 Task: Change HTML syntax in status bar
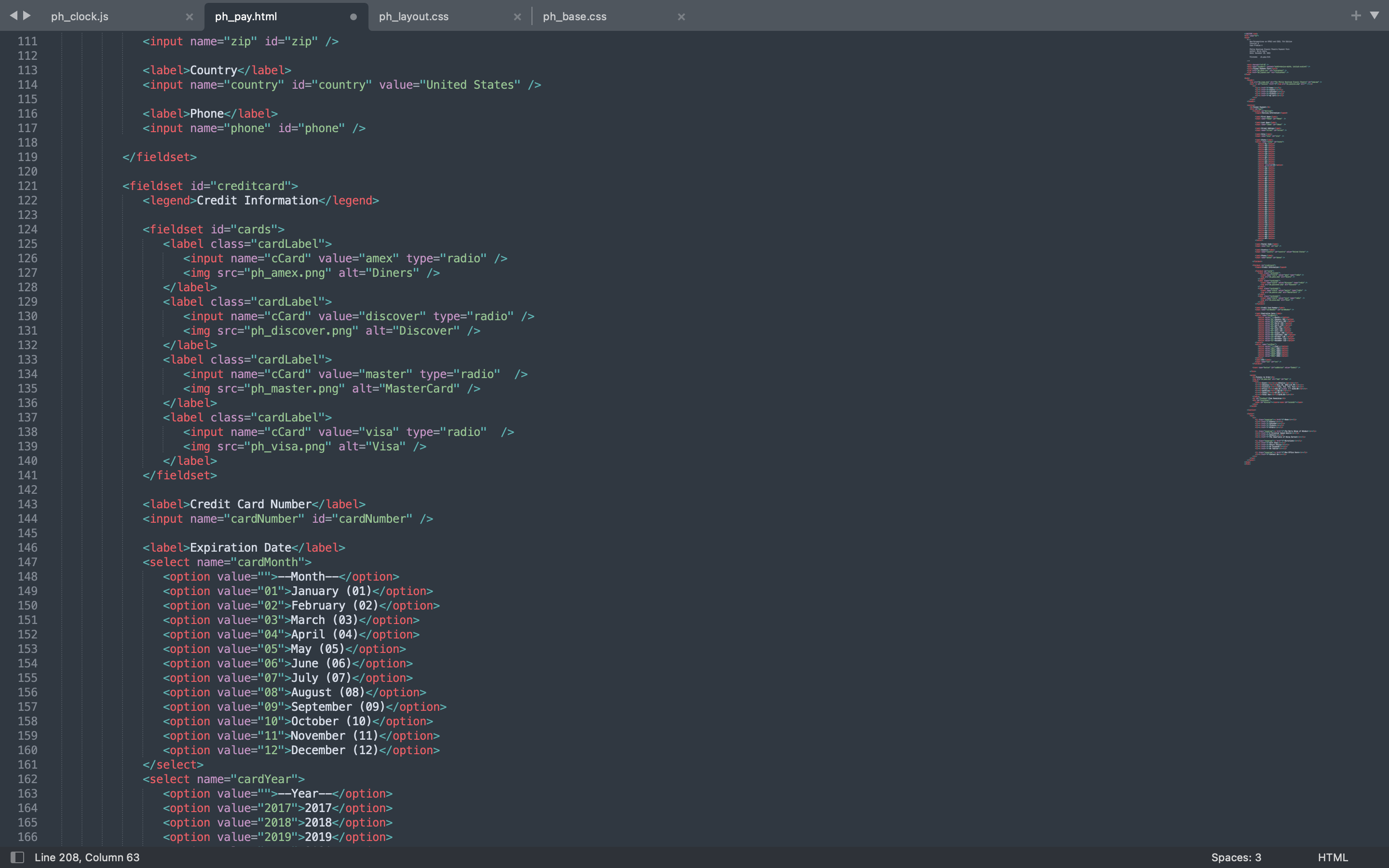(x=1332, y=857)
